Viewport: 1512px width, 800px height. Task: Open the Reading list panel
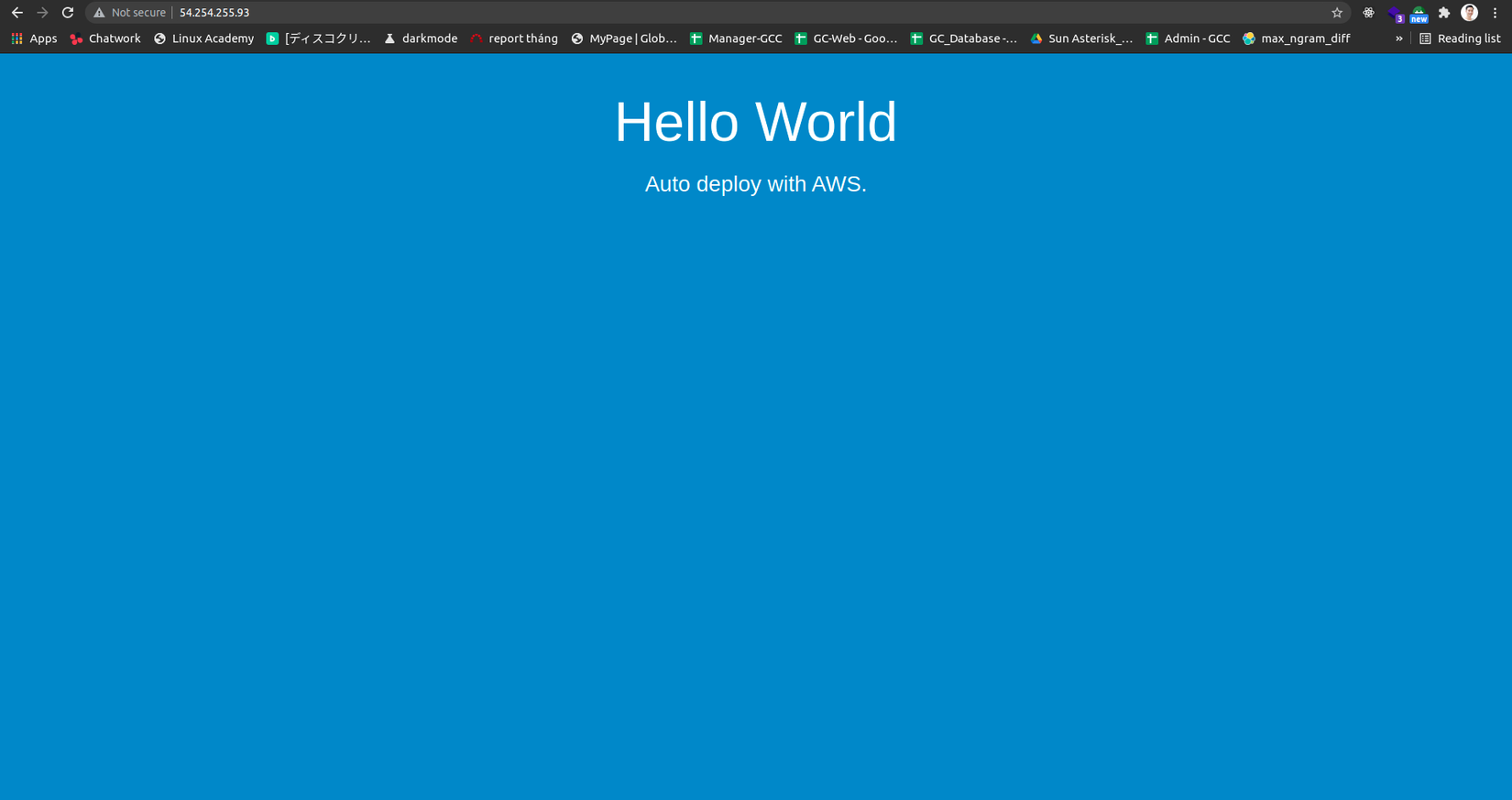tap(1460, 38)
